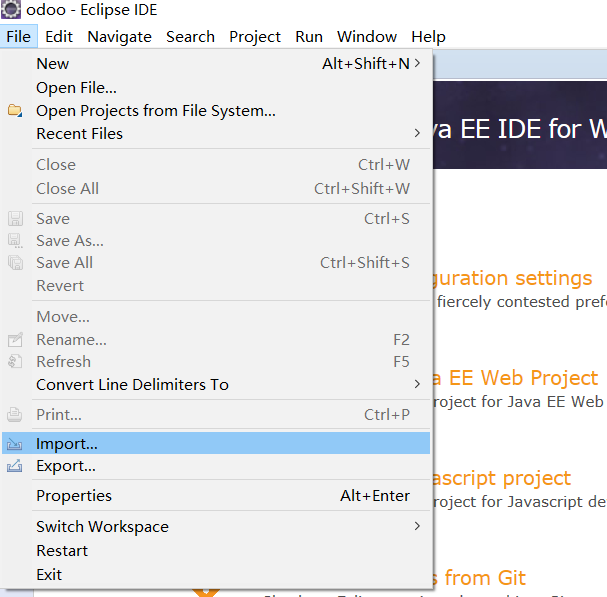Screen dimensions: 607x597
Task: Click the Ctrl+Shift+W shortcut text
Action: click(362, 189)
